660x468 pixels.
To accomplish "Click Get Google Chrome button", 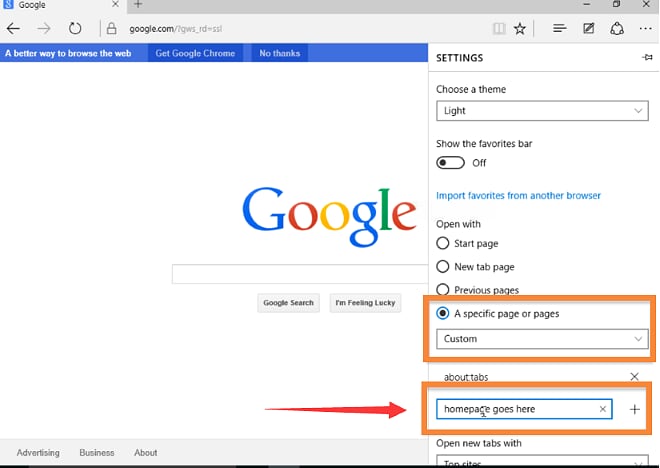I will point(195,53).
